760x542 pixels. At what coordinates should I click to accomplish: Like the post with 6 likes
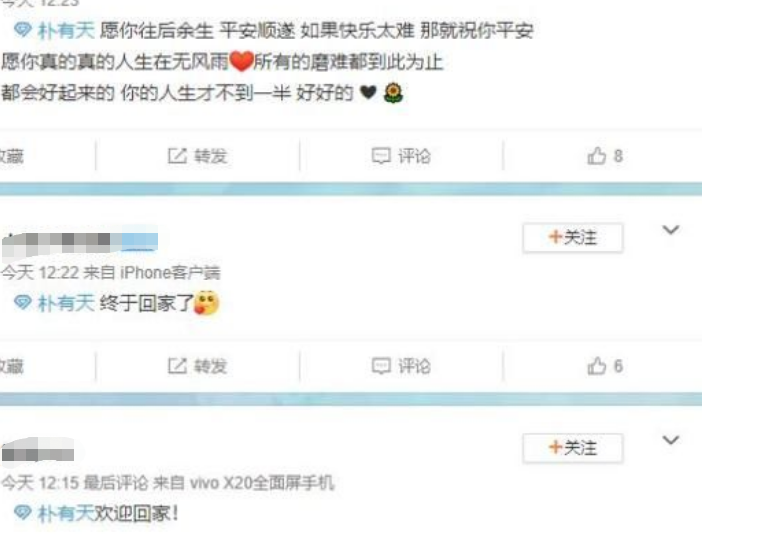pyautogui.click(x=597, y=366)
